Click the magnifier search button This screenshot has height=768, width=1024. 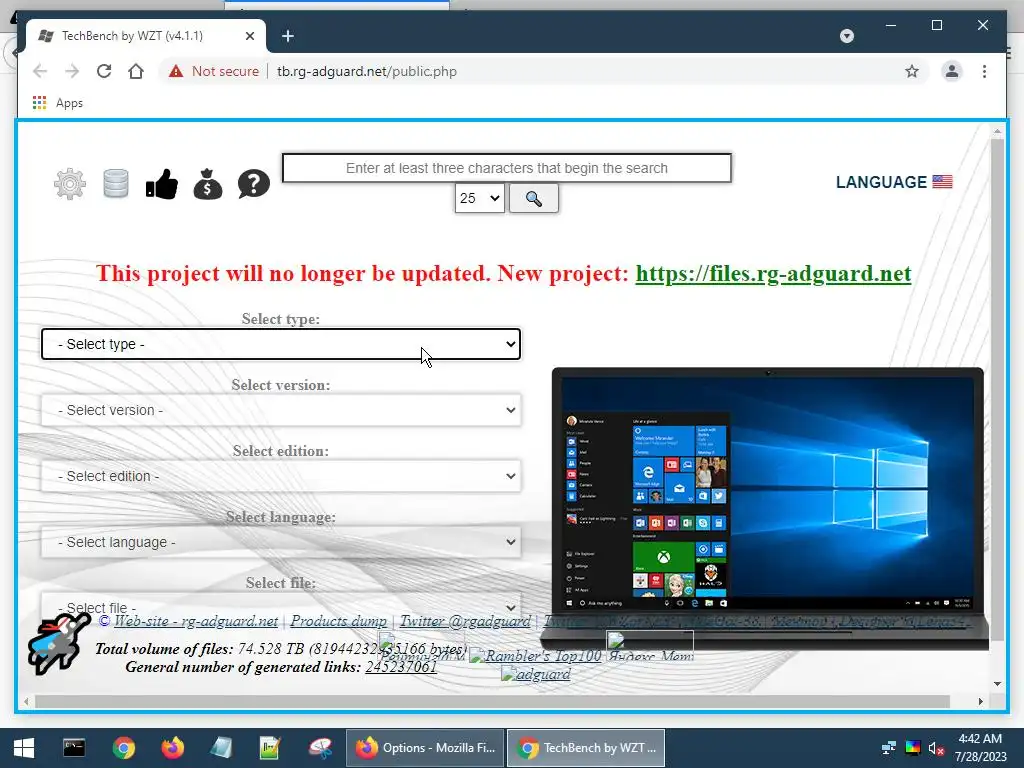(x=534, y=198)
